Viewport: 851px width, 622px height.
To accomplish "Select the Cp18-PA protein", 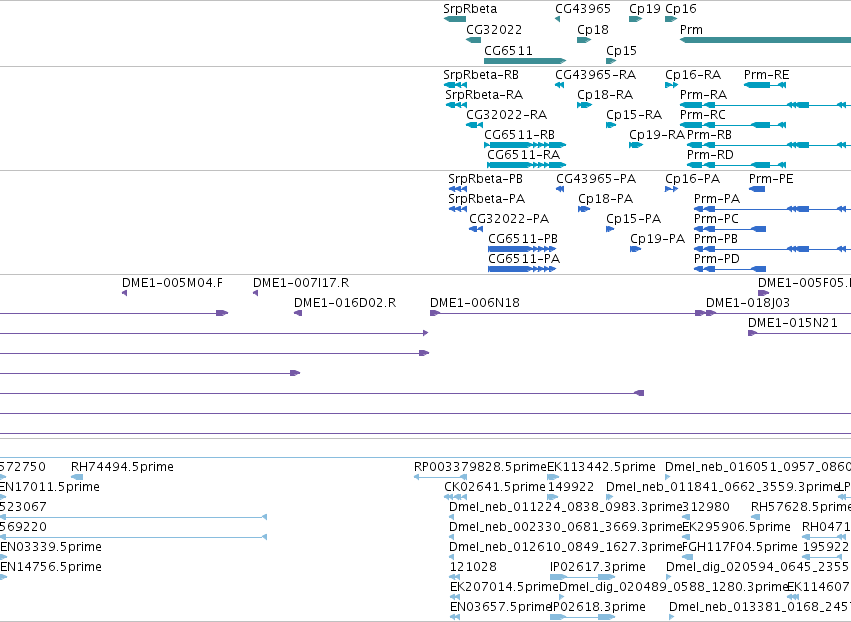I will 584,209.
